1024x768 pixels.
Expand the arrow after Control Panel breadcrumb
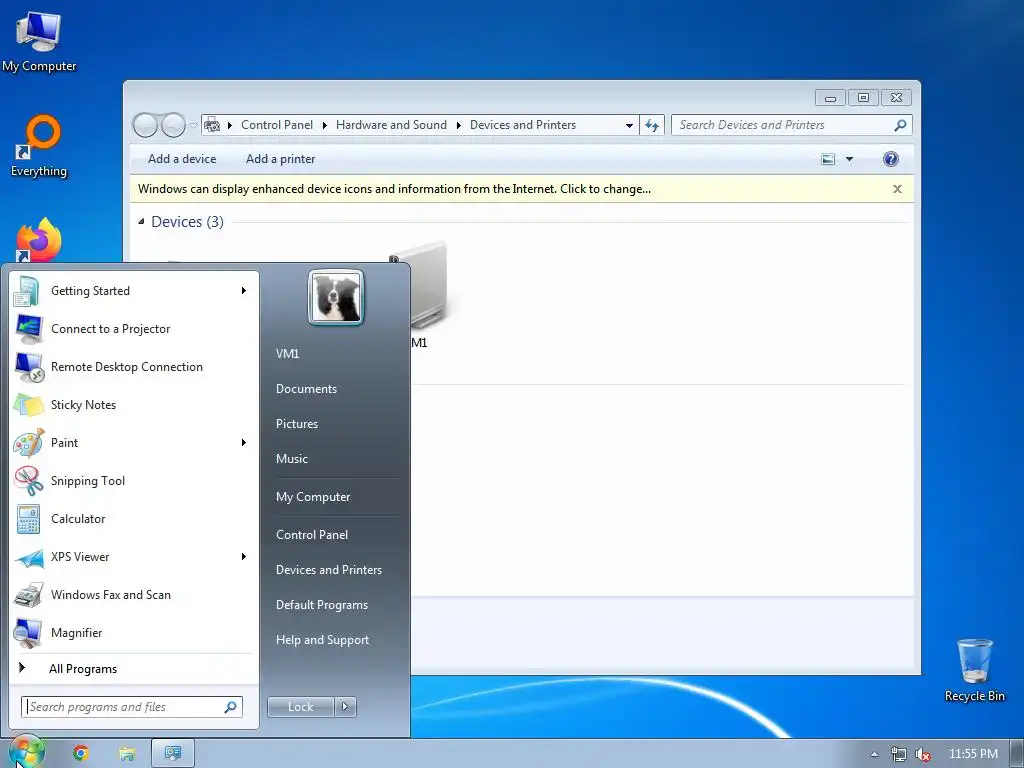point(325,125)
